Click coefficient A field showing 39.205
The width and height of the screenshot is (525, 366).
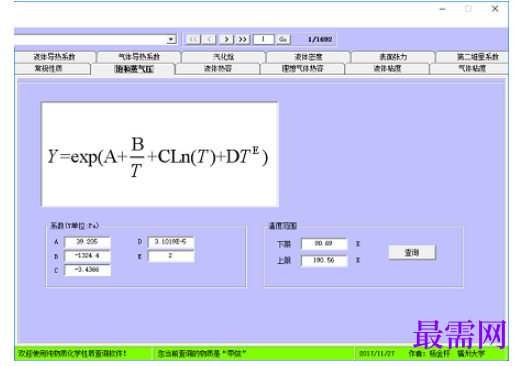pos(87,242)
